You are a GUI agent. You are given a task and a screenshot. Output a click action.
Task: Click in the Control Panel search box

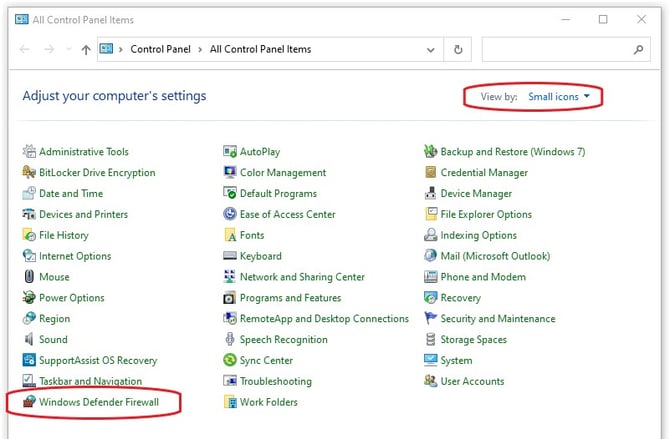[555, 49]
